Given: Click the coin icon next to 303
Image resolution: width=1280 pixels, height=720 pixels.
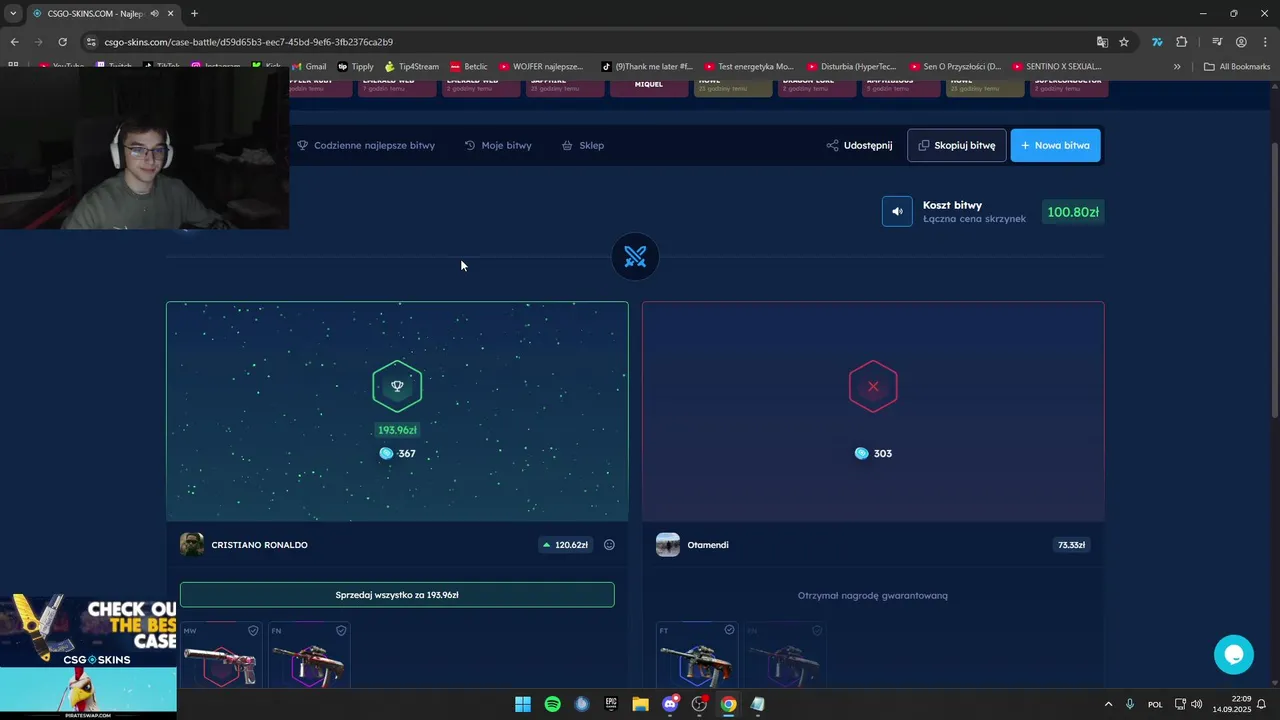Looking at the screenshot, I should tap(861, 453).
